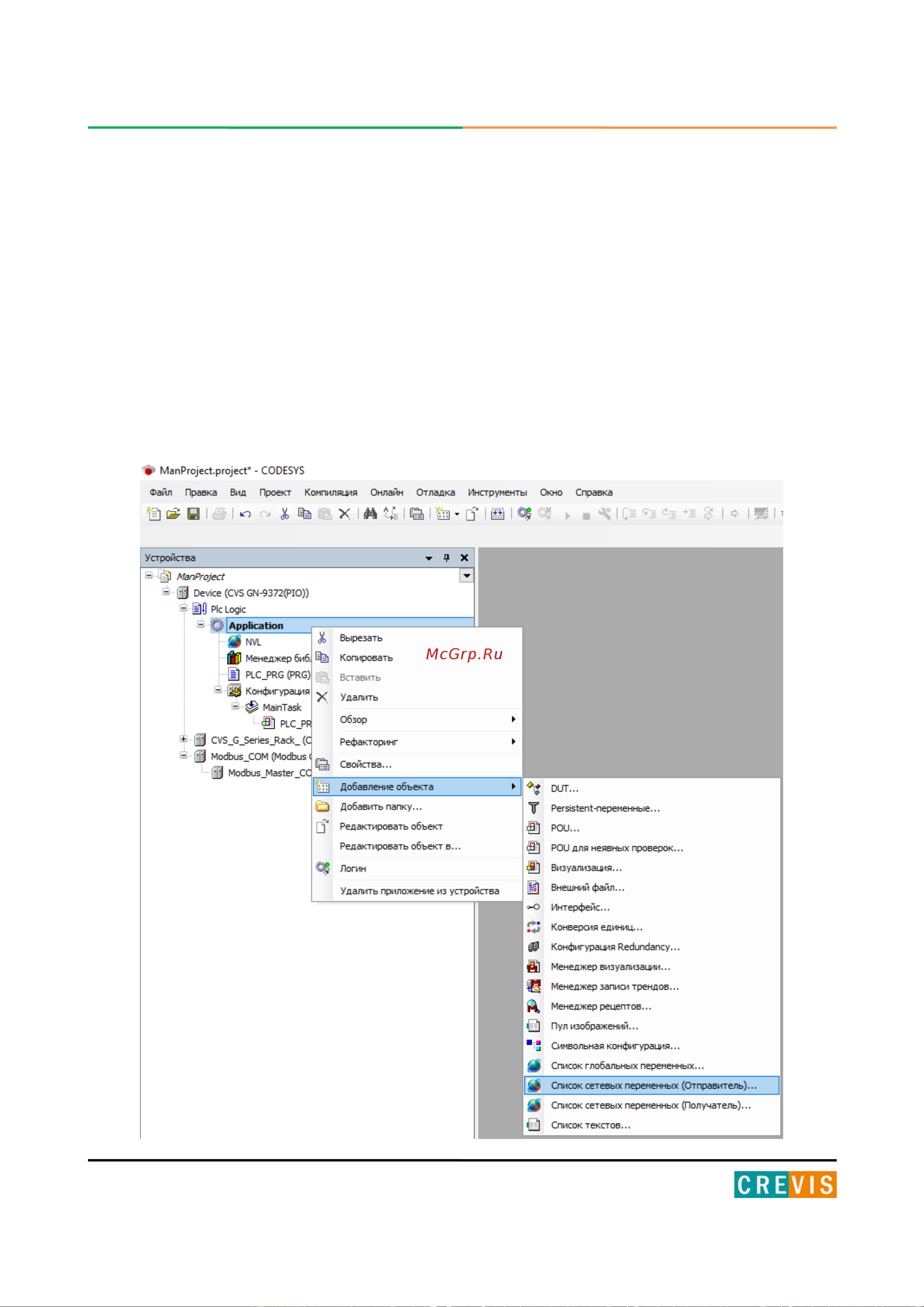Viewport: 924px width, 1307px height.
Task: Collapse the Application tree node
Action: [201, 624]
